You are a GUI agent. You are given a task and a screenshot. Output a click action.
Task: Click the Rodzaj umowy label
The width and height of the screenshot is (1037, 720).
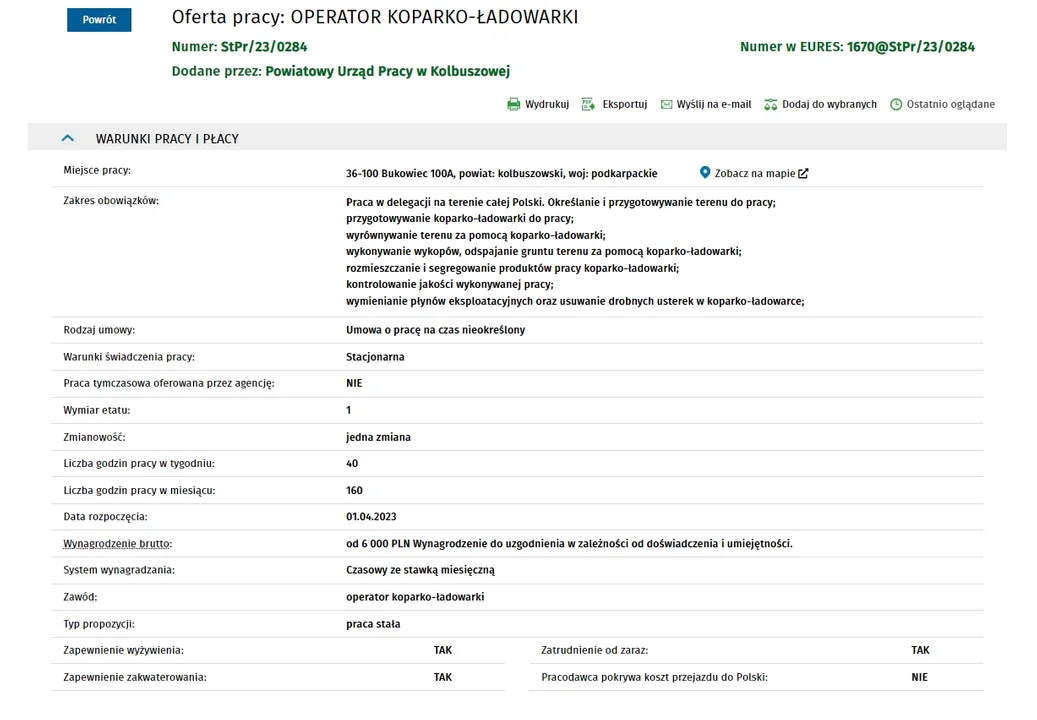click(x=99, y=330)
